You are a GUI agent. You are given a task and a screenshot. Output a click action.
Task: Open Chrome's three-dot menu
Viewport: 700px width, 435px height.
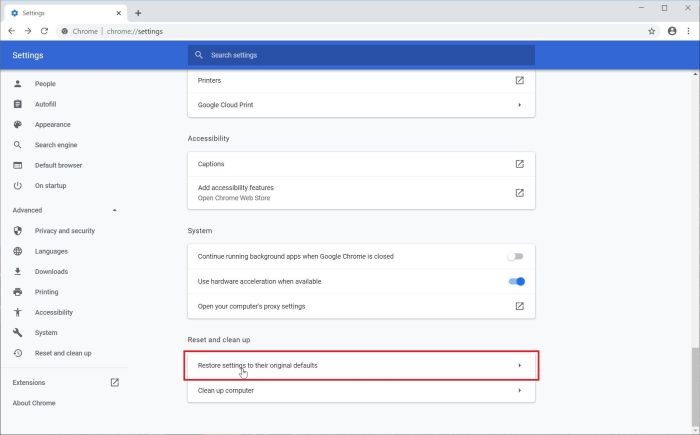688,31
